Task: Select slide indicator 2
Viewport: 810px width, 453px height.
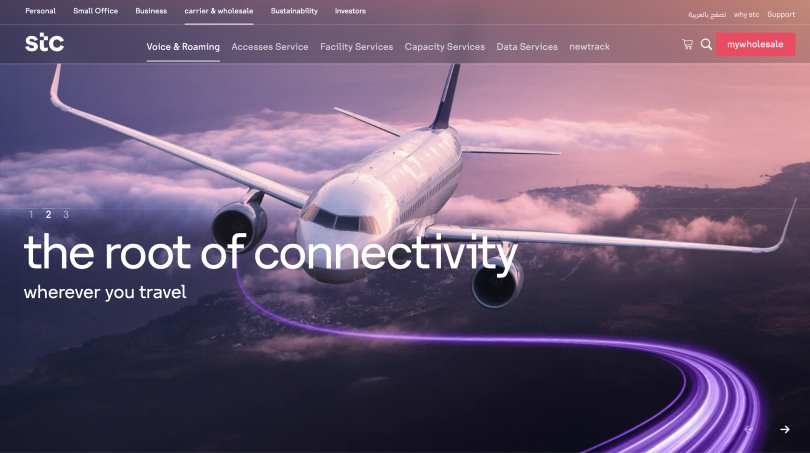Action: [x=49, y=214]
